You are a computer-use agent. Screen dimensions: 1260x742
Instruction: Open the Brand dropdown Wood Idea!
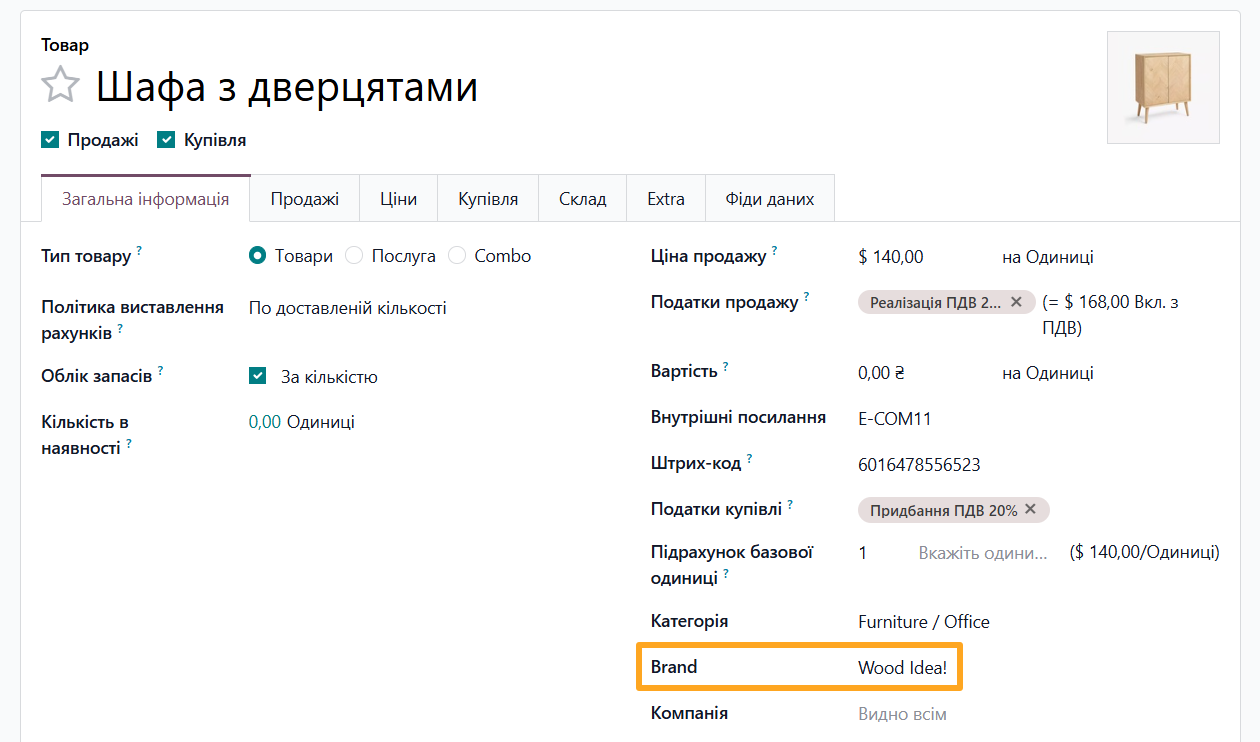[x=902, y=668]
